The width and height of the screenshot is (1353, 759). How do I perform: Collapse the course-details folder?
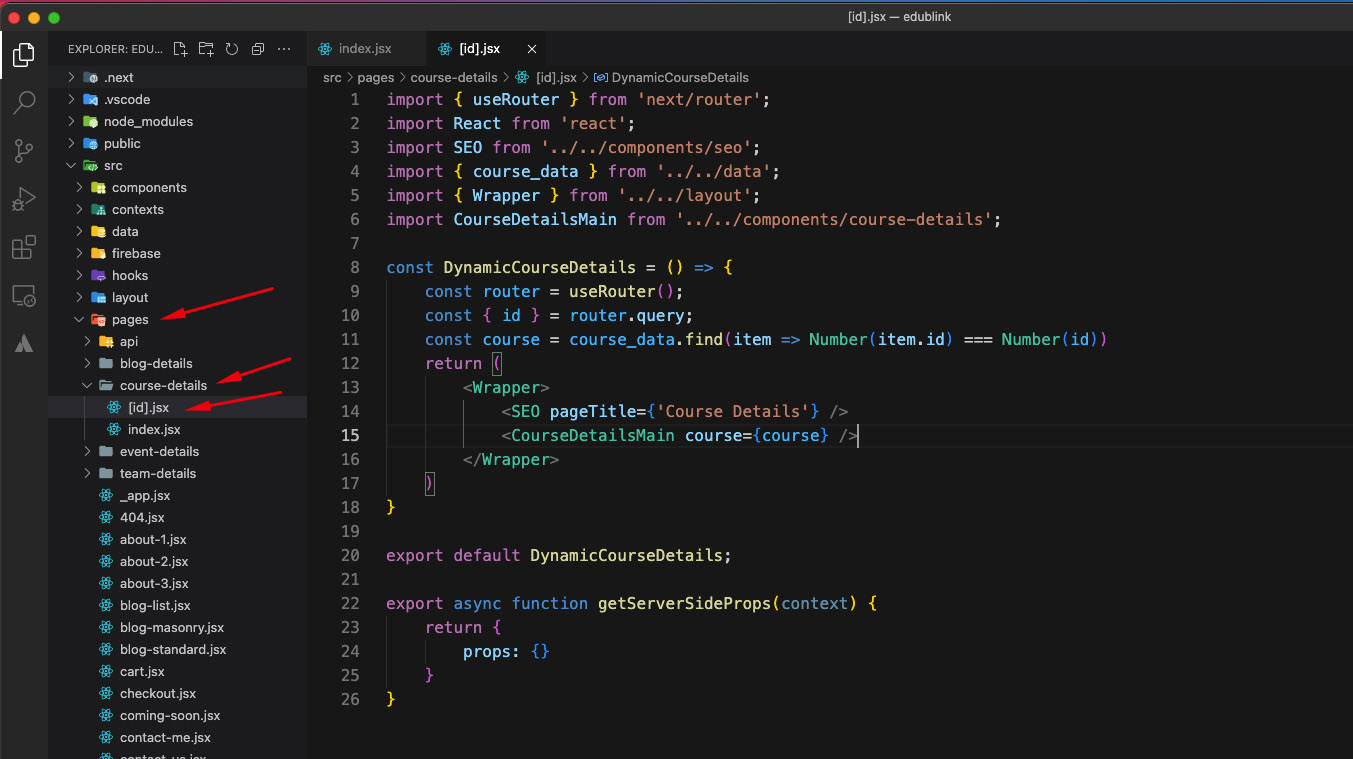pos(163,385)
